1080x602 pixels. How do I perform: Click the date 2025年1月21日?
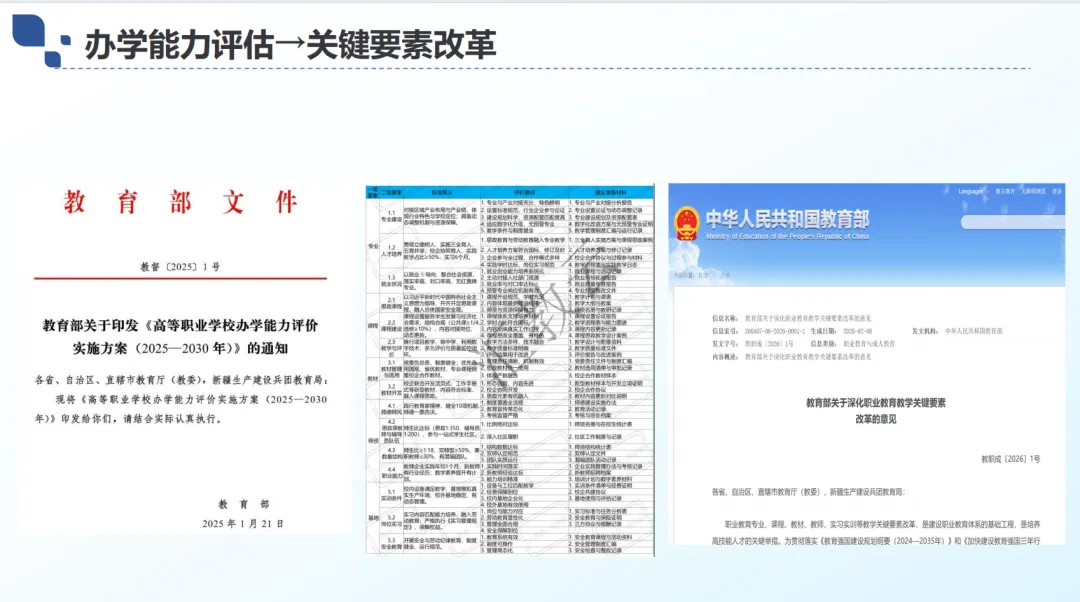coord(242,523)
